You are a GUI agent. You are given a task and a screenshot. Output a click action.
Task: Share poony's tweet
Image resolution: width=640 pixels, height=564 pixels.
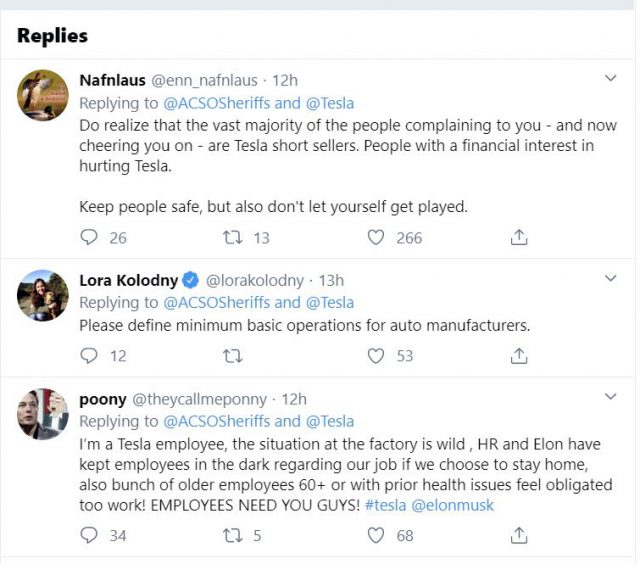pyautogui.click(x=519, y=535)
